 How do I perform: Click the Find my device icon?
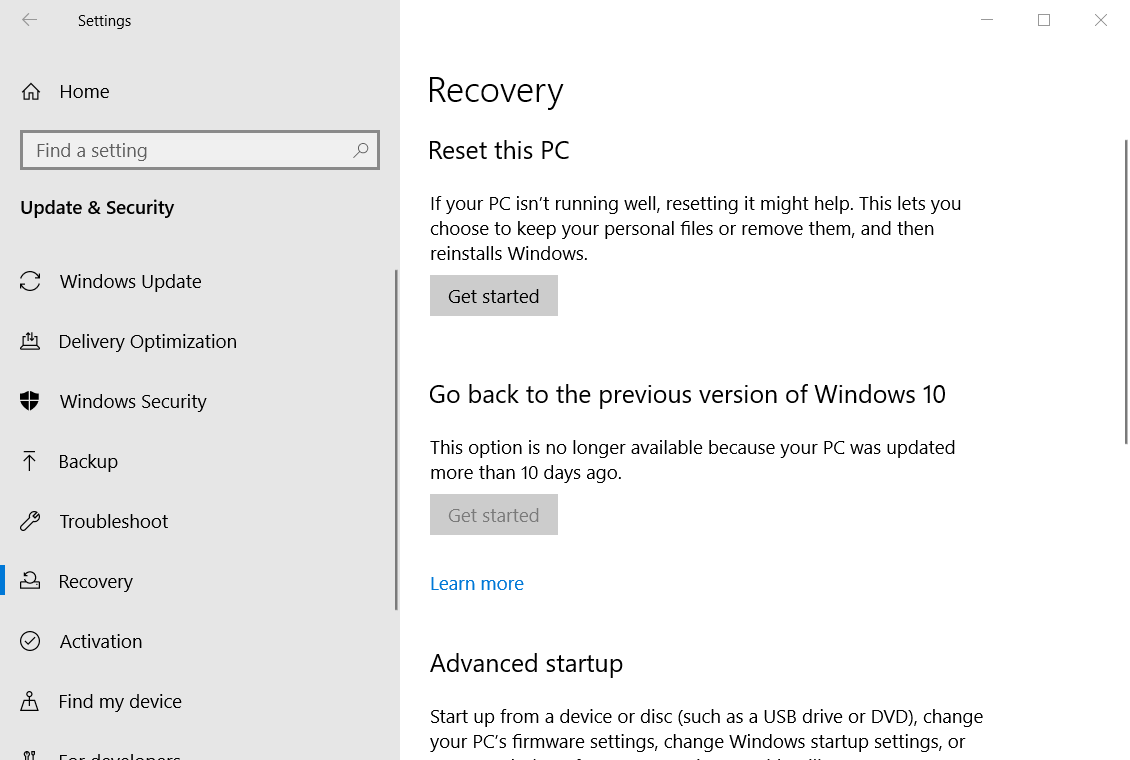click(x=30, y=701)
